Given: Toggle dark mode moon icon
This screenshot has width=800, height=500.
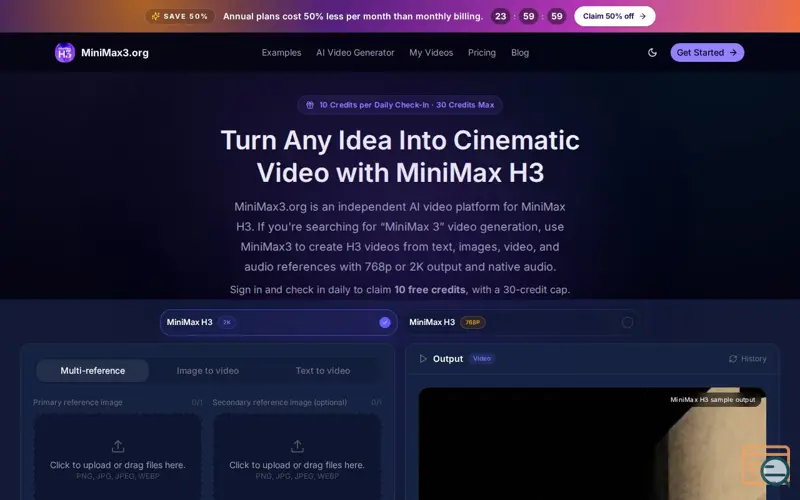Looking at the screenshot, I should click(652, 53).
